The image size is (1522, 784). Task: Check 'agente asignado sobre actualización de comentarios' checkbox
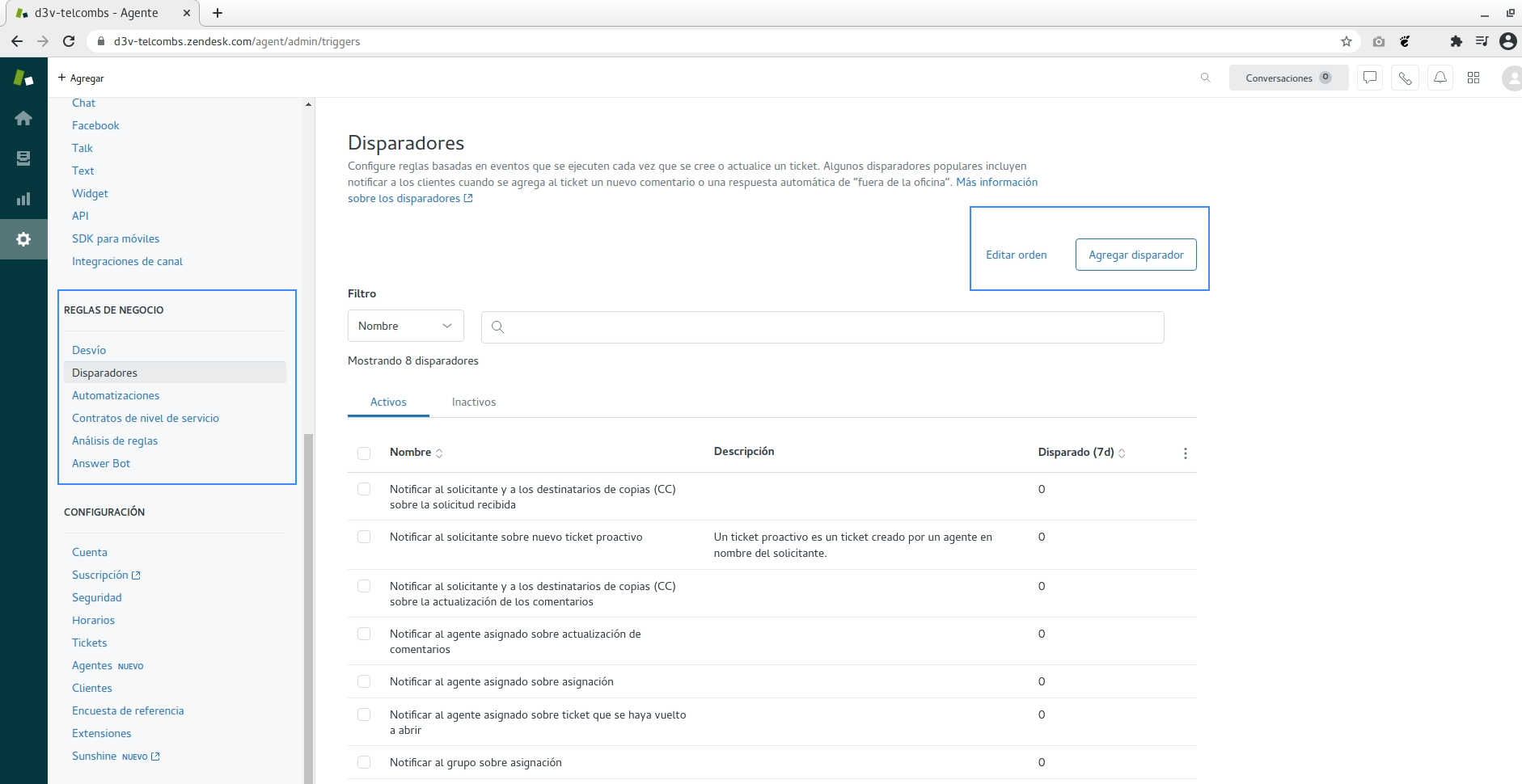tap(364, 634)
